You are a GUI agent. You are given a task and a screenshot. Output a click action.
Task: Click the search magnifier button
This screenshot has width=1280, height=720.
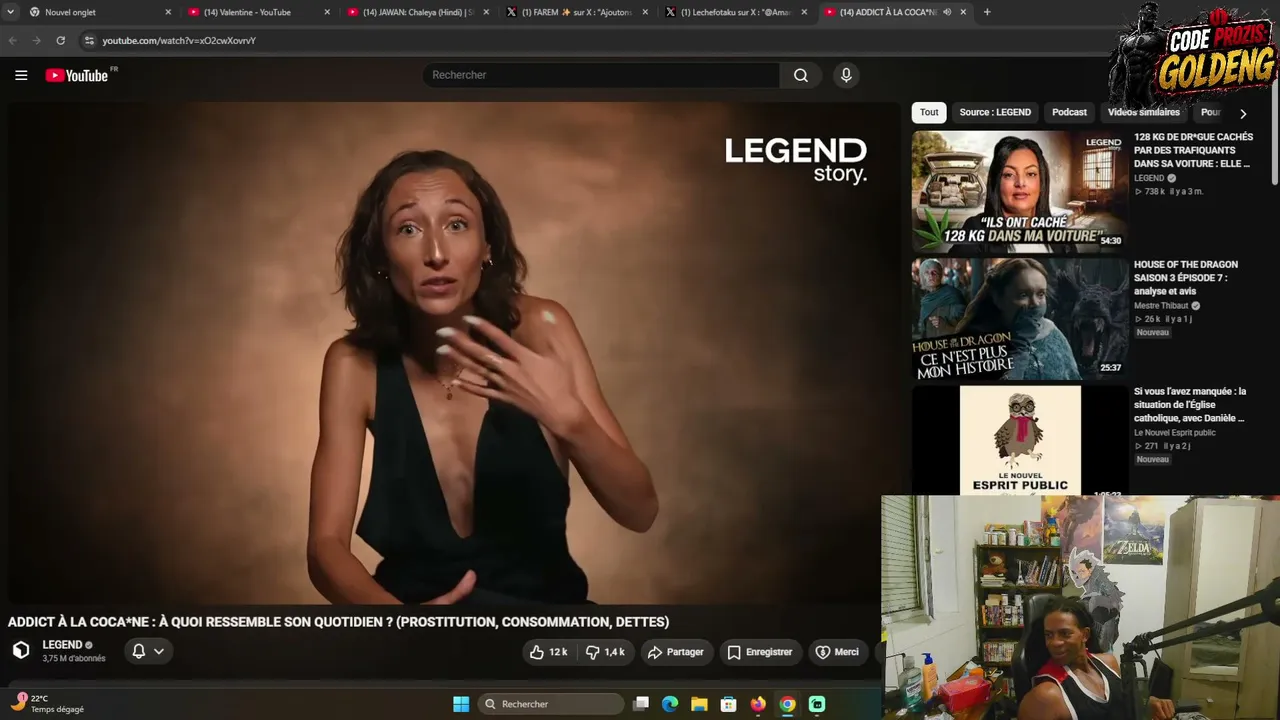click(x=801, y=75)
